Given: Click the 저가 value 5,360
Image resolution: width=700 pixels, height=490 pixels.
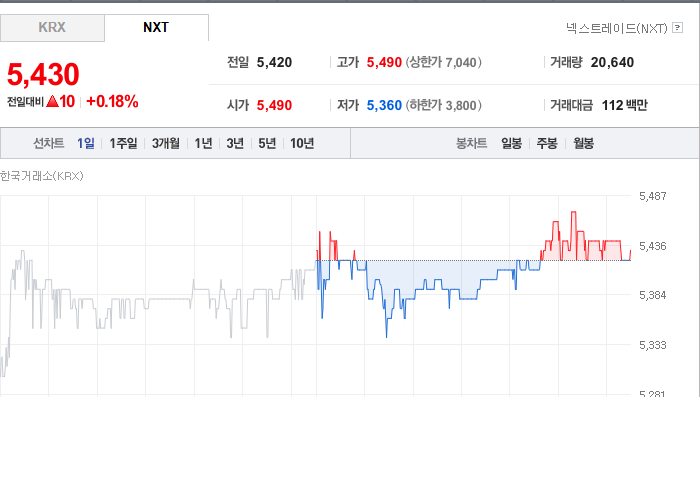Looking at the screenshot, I should [384, 105].
